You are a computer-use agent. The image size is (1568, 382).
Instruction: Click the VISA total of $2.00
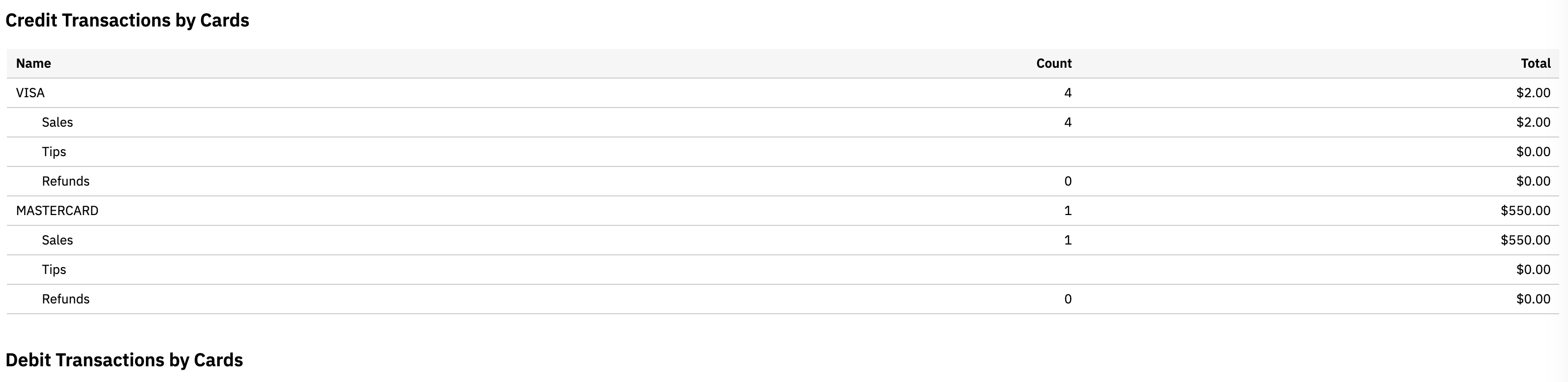[1533, 92]
